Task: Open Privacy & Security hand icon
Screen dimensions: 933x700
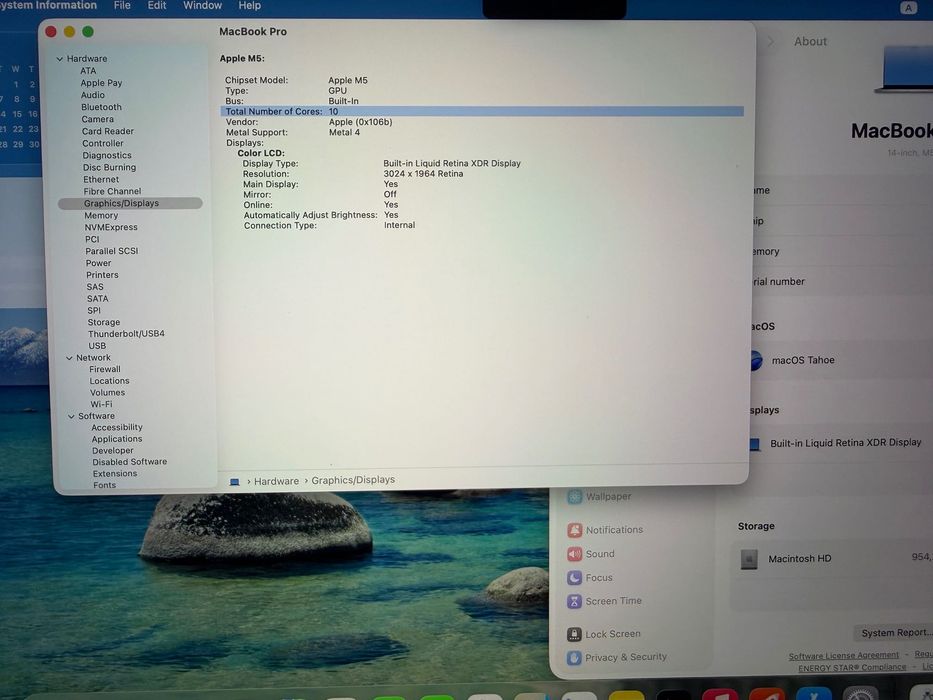Action: (574, 657)
